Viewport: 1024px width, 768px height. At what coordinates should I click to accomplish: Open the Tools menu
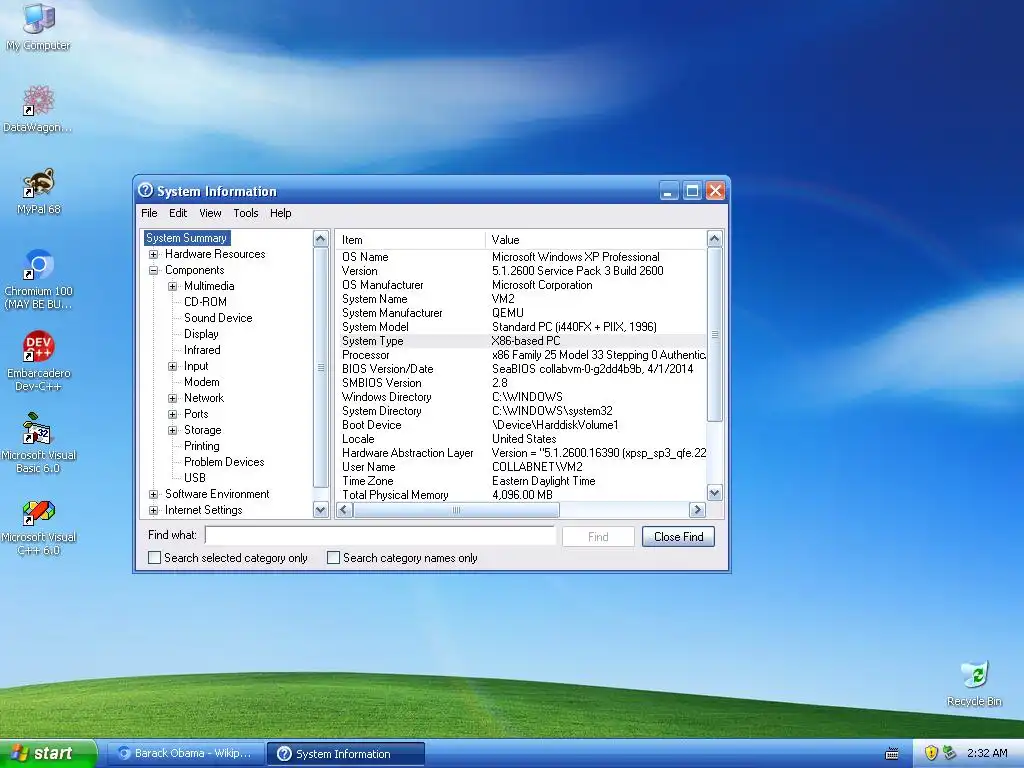pyautogui.click(x=246, y=213)
